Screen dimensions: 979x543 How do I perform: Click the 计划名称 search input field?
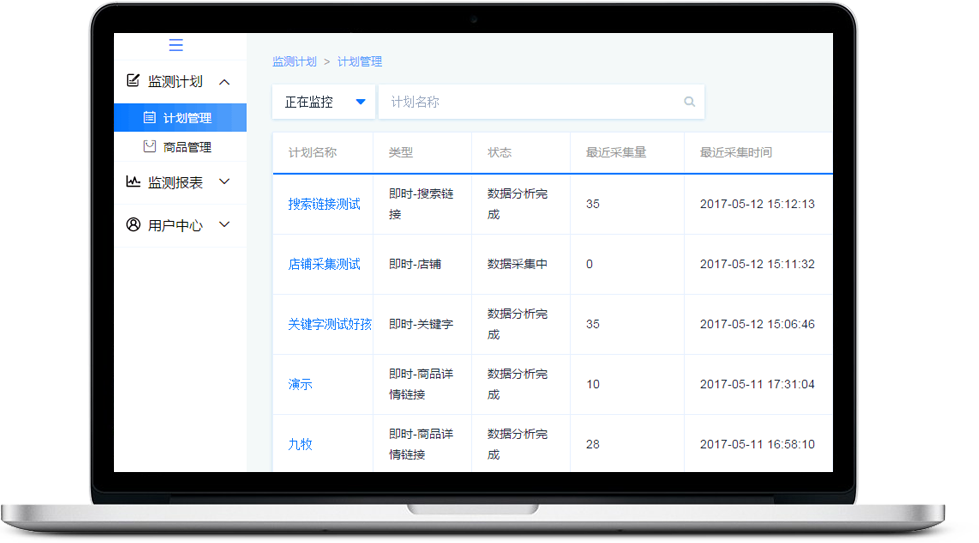point(530,102)
